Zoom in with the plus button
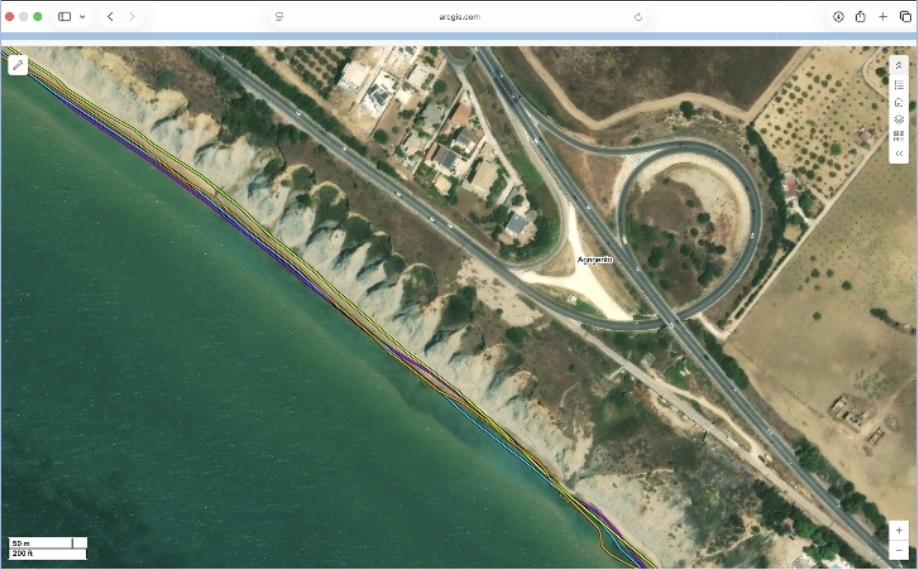The height and width of the screenshot is (569, 918). tap(899, 530)
